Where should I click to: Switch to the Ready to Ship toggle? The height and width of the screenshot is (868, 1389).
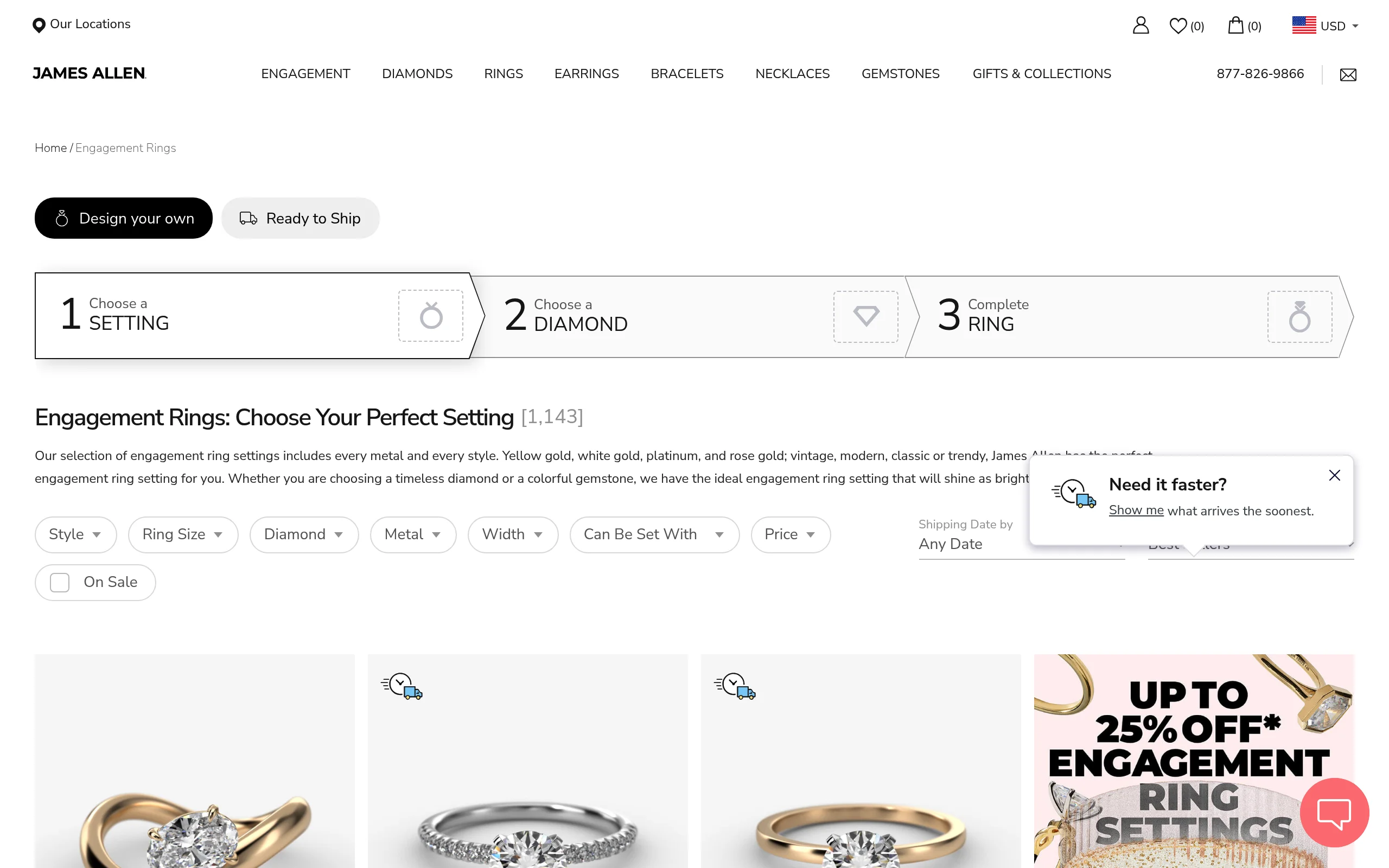pos(301,218)
